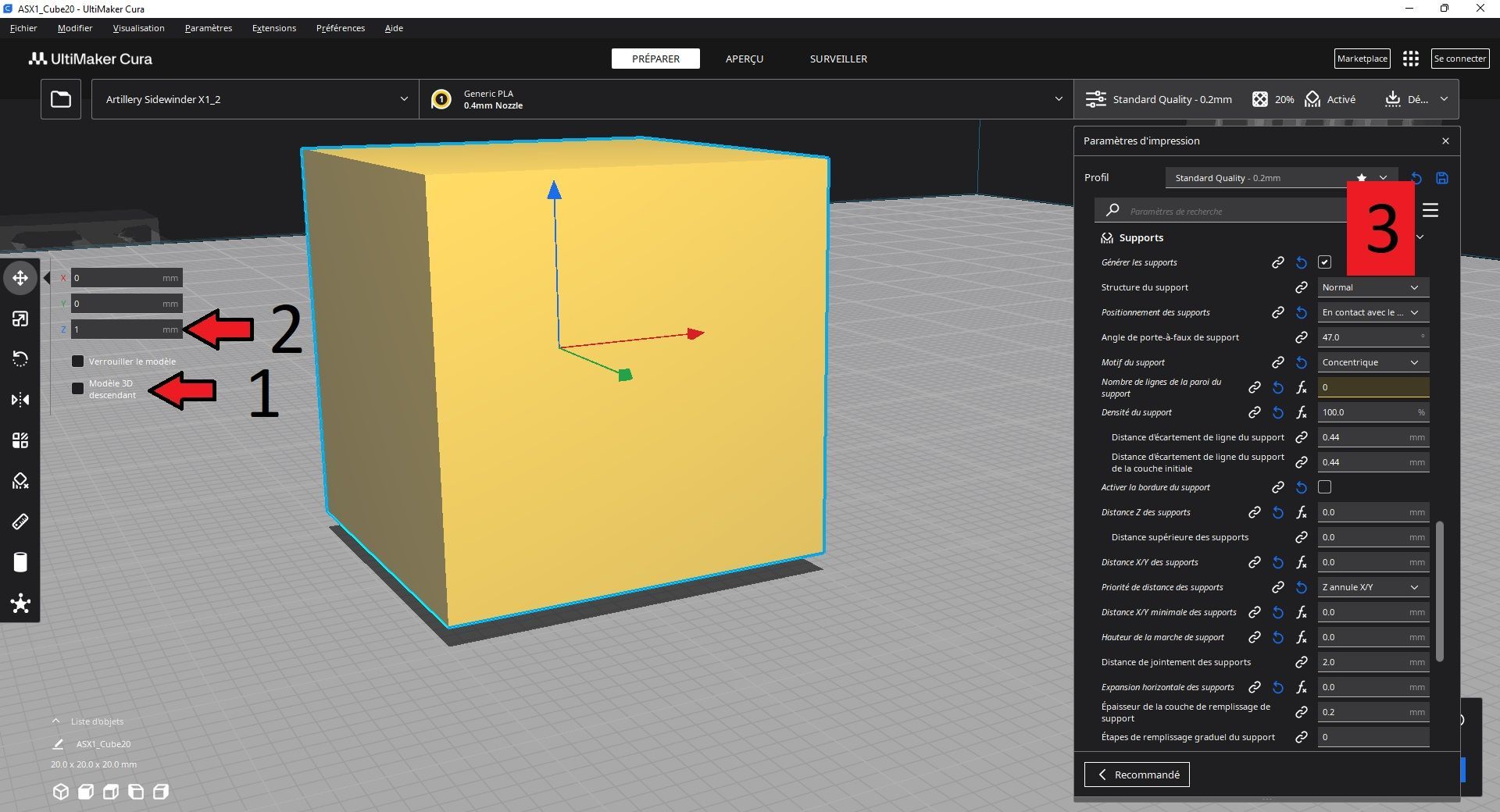Toggle the Générer les supports checkbox
Image resolution: width=1500 pixels, height=812 pixels.
point(1324,262)
